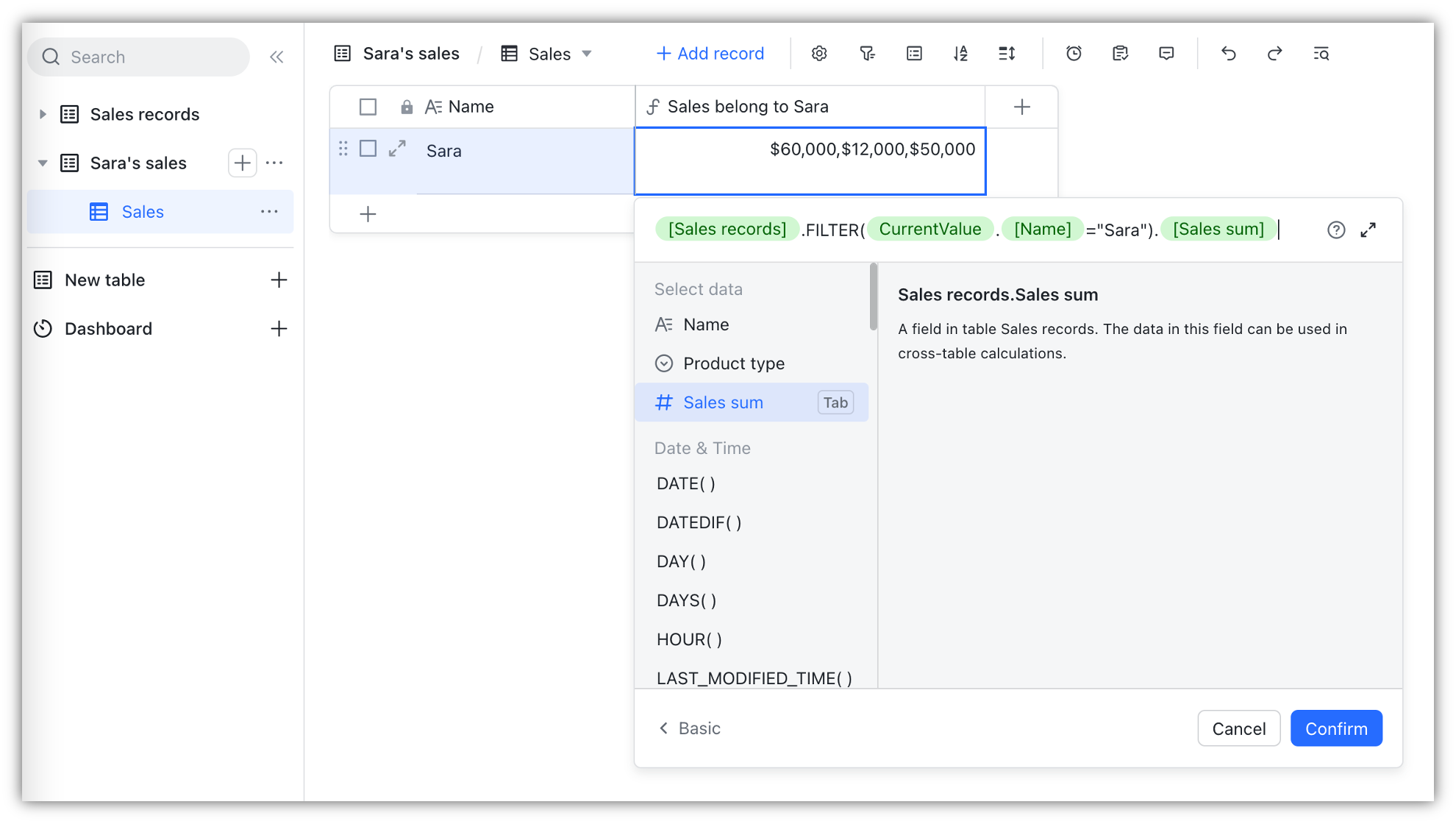
Task: Toggle the checkbox next to Sara row
Action: click(368, 149)
